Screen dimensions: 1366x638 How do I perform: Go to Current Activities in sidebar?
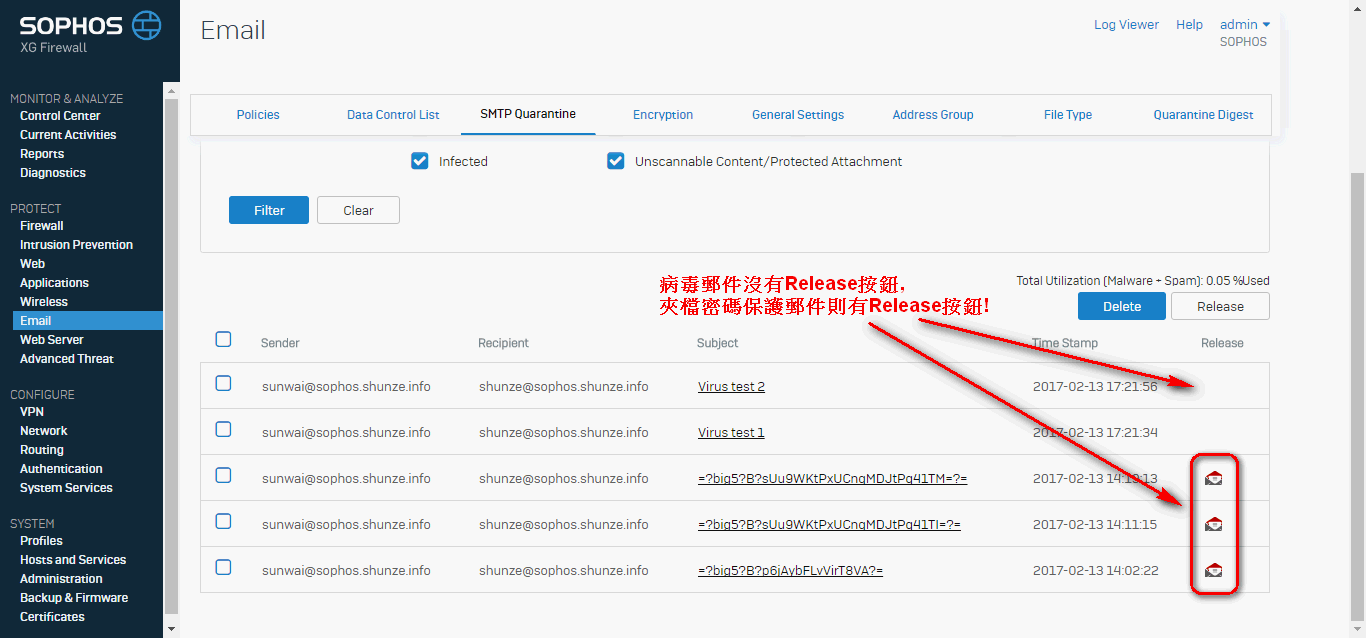(x=68, y=135)
